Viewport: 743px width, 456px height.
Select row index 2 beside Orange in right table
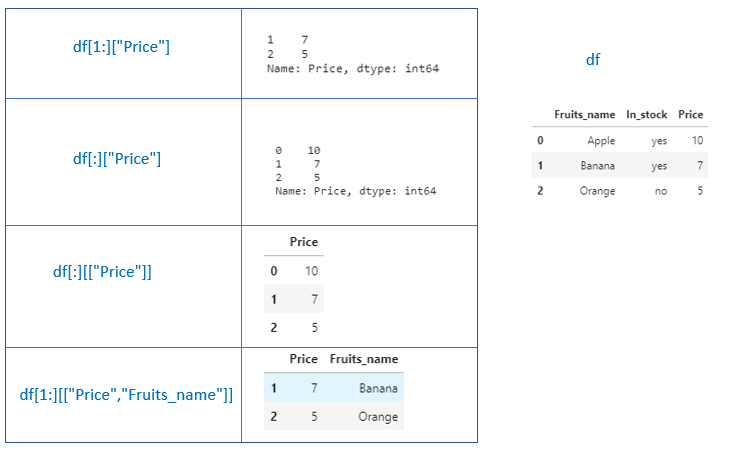click(540, 191)
